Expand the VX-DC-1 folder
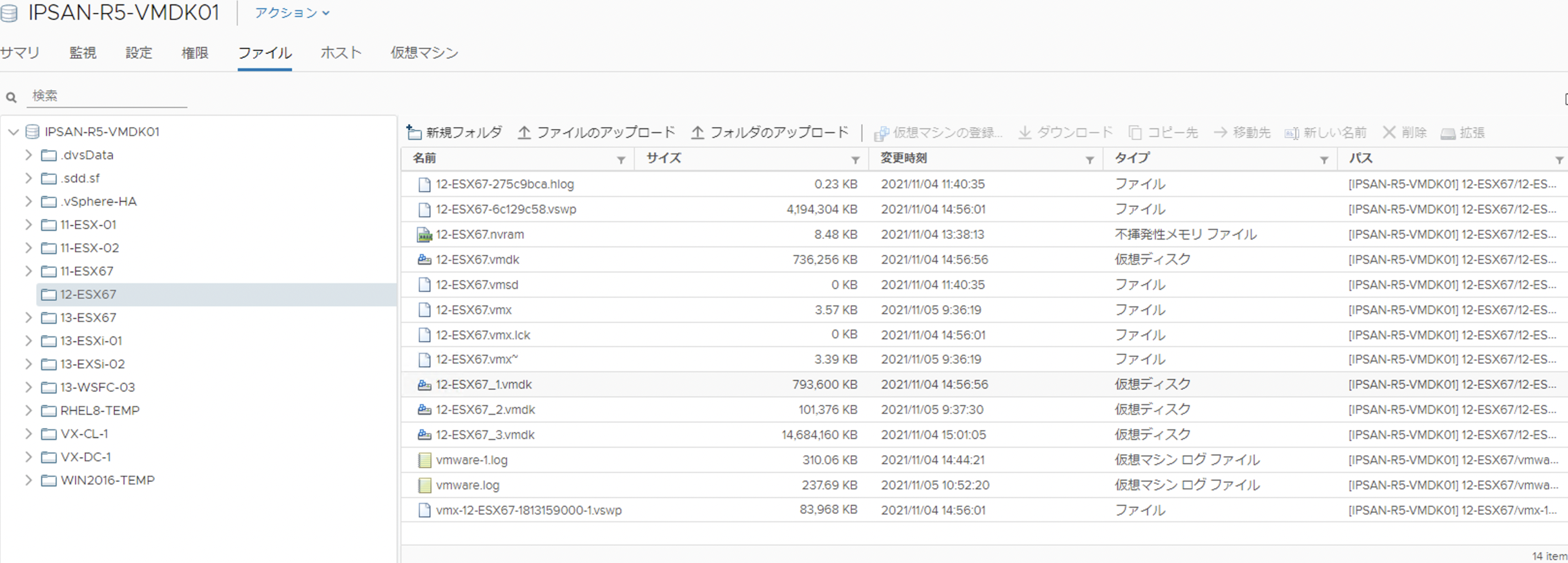 28,457
